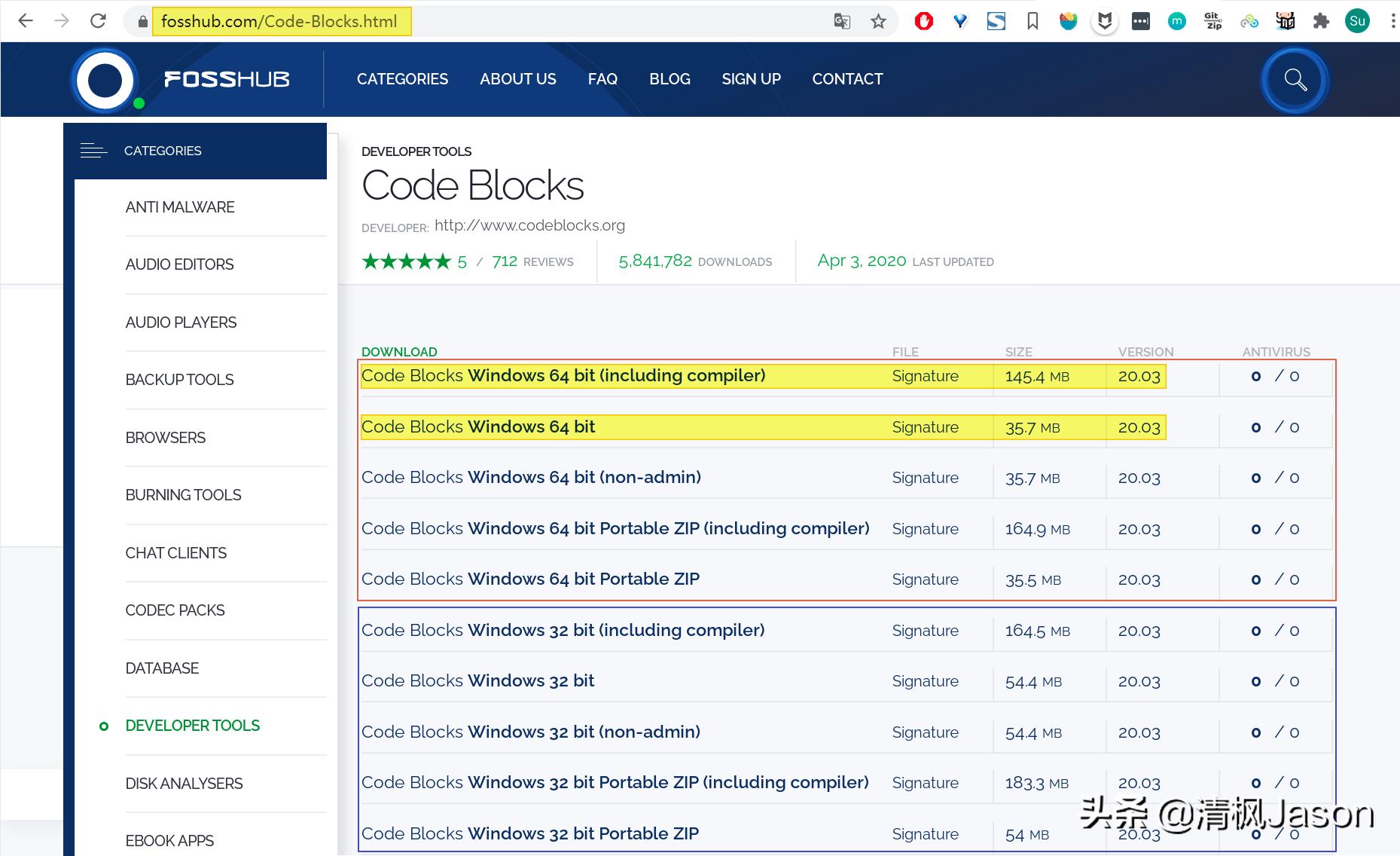This screenshot has width=1400, height=856.
Task: Bookmark the page with the star icon
Action: pos(878,21)
